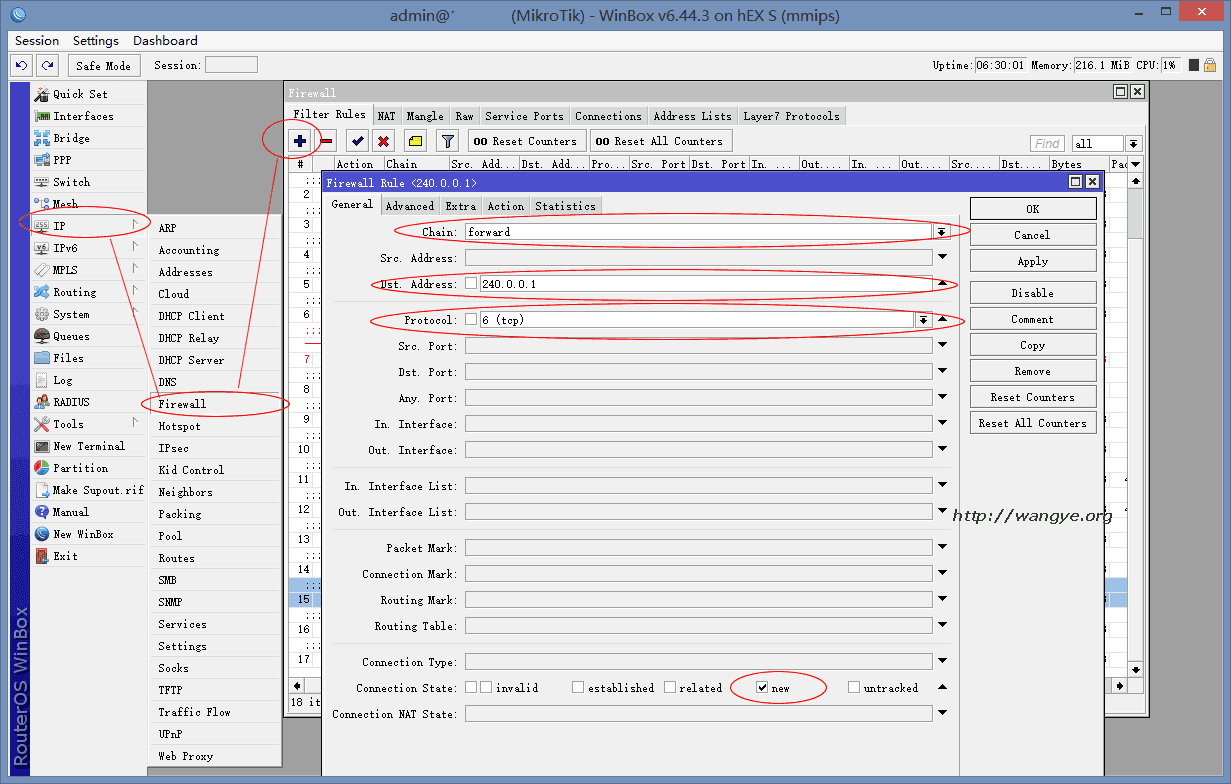Enable the established connection state checkbox
The image size is (1231, 784).
click(578, 688)
